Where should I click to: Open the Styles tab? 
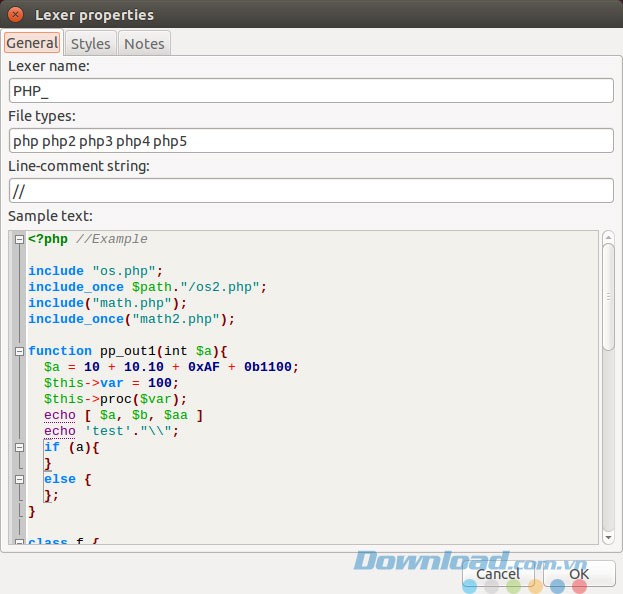[x=90, y=43]
